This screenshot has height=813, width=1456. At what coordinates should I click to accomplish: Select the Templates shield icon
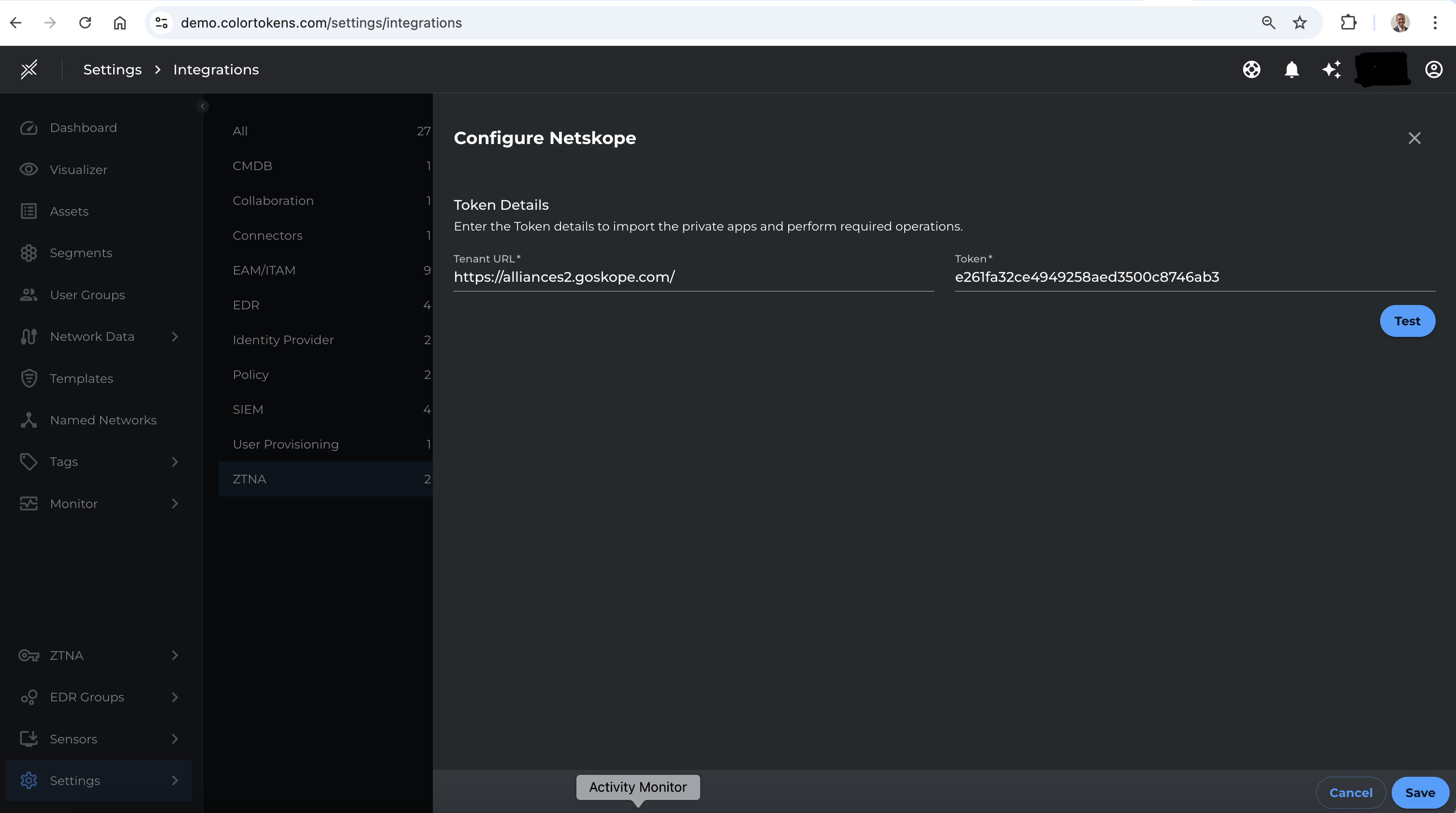coord(29,378)
